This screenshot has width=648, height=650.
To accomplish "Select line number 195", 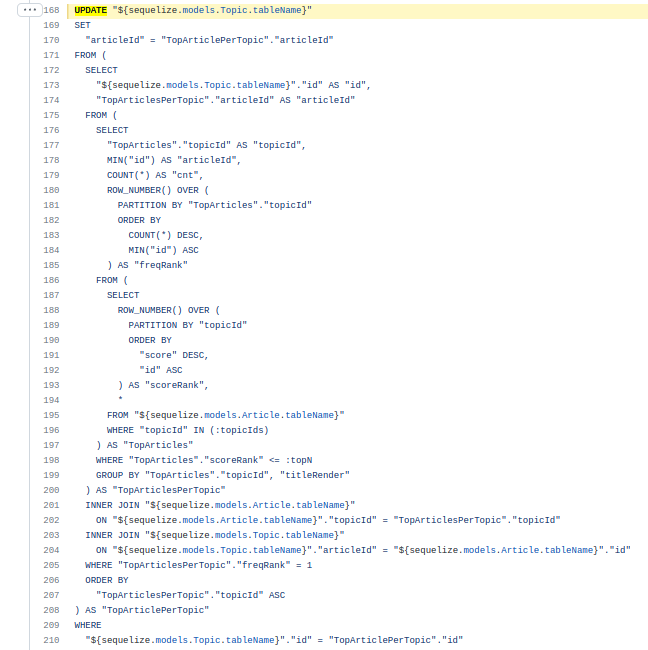I will click(x=51, y=415).
